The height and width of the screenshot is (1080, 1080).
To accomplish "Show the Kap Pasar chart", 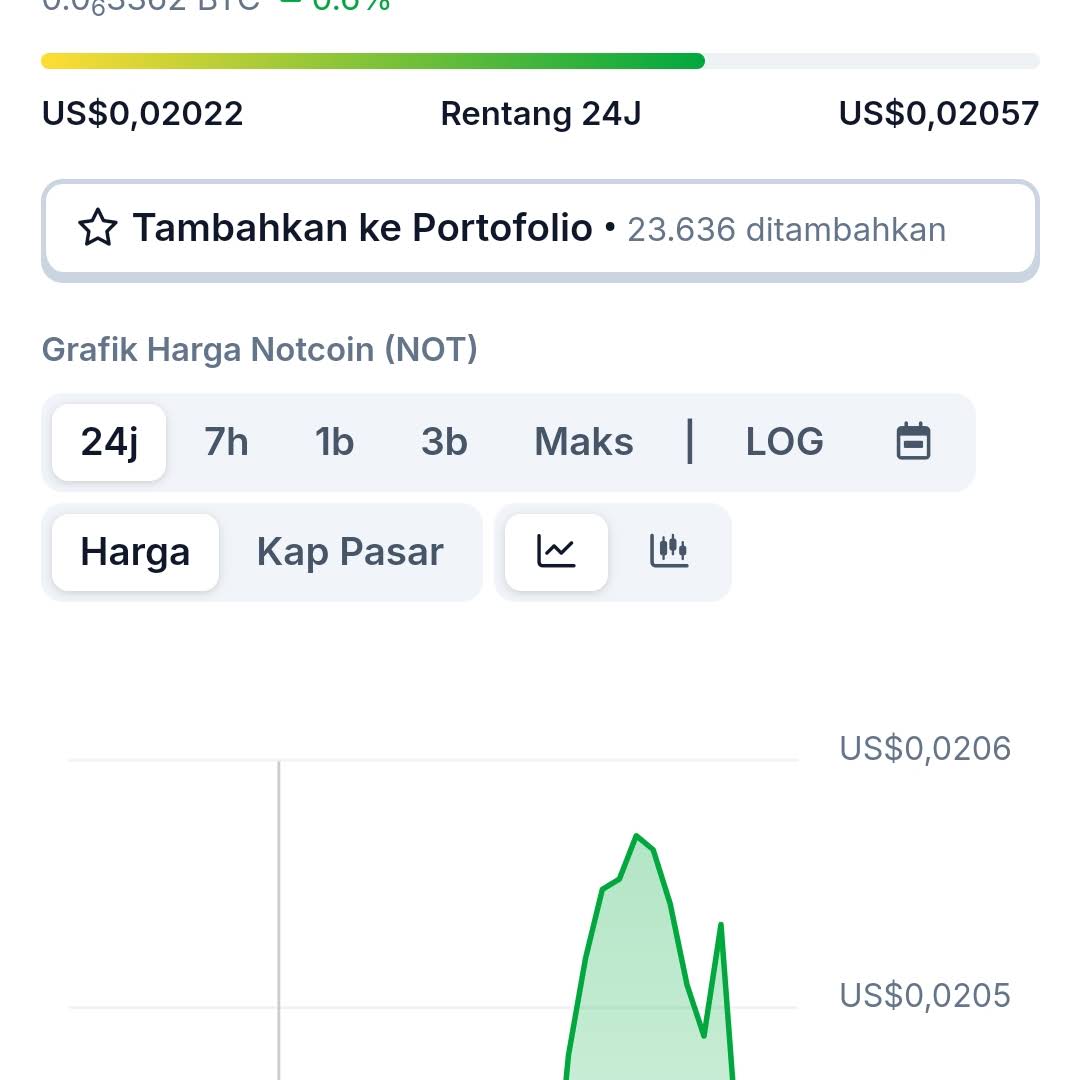I will point(350,552).
